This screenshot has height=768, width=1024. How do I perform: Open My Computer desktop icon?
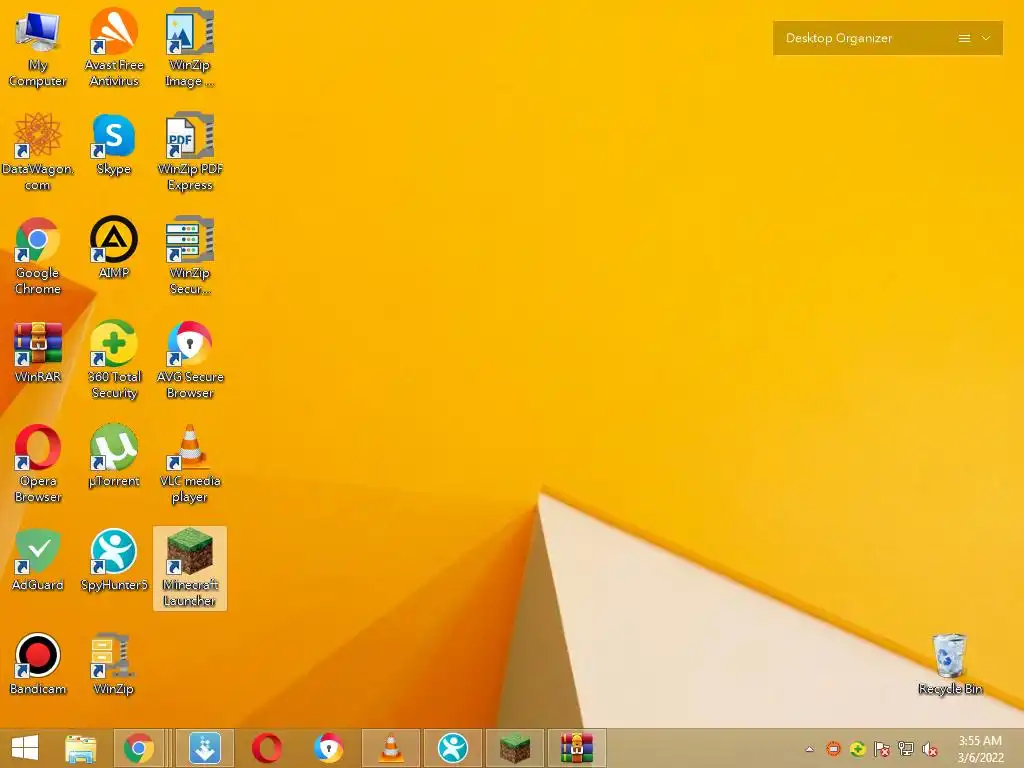pos(38,48)
